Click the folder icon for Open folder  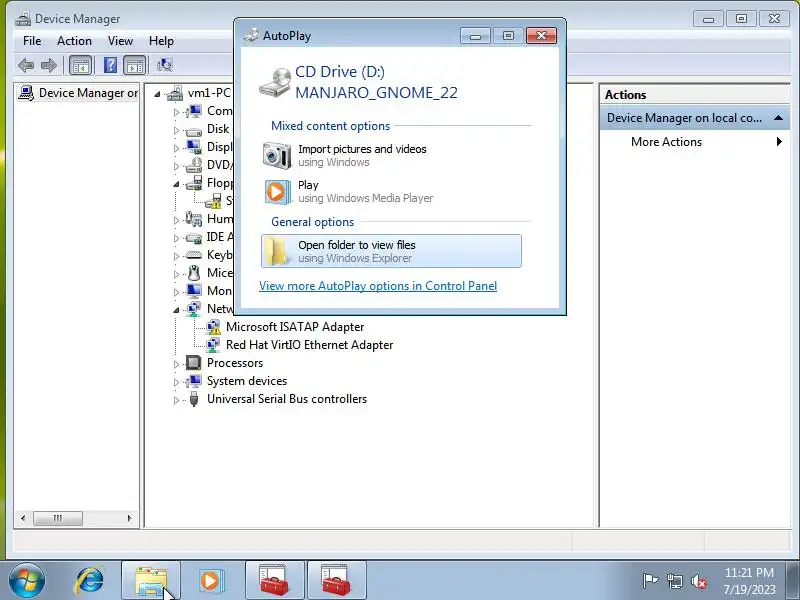277,251
